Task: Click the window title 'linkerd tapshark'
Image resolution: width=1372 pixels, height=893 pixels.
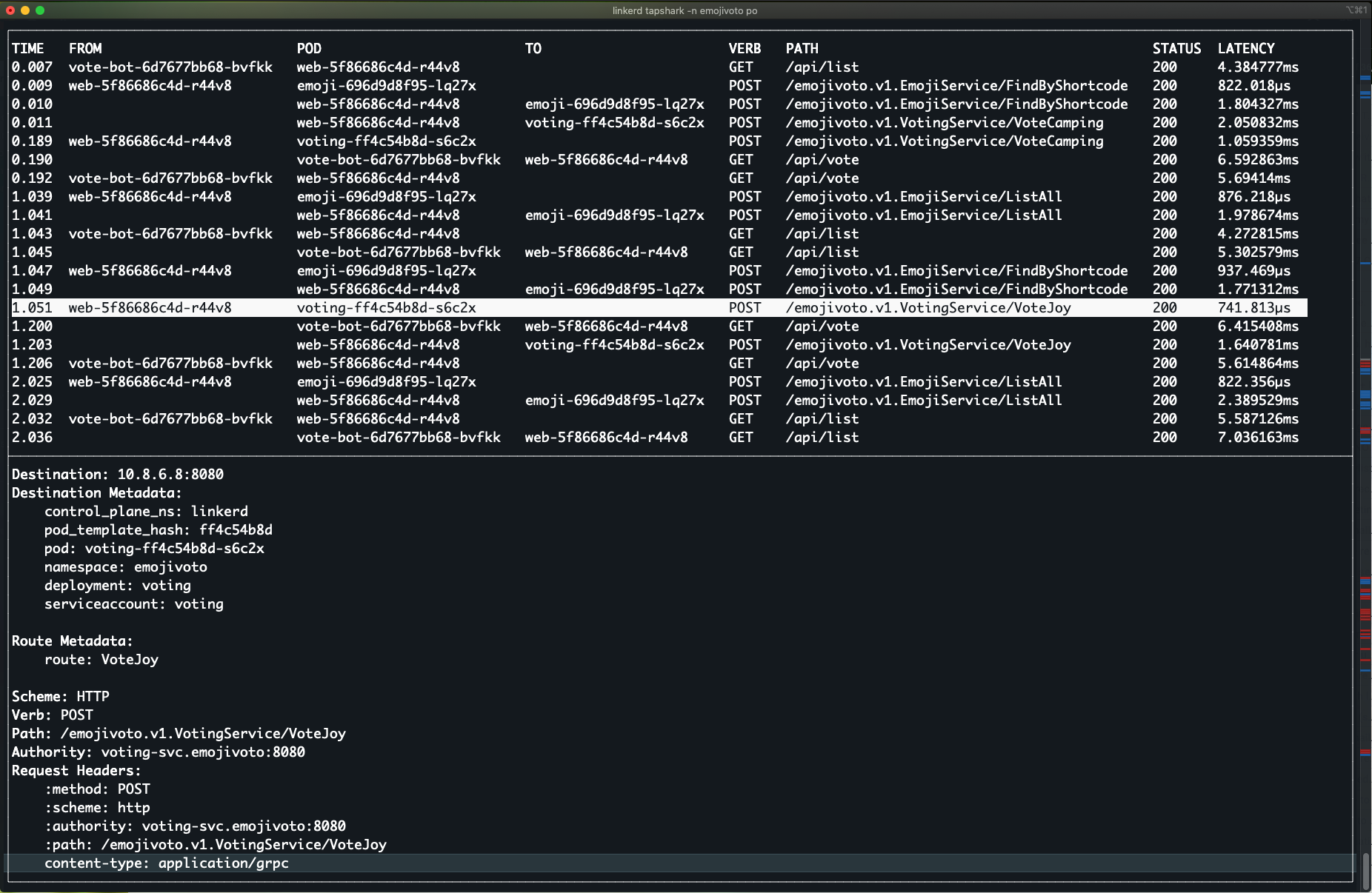Action: pos(685,10)
